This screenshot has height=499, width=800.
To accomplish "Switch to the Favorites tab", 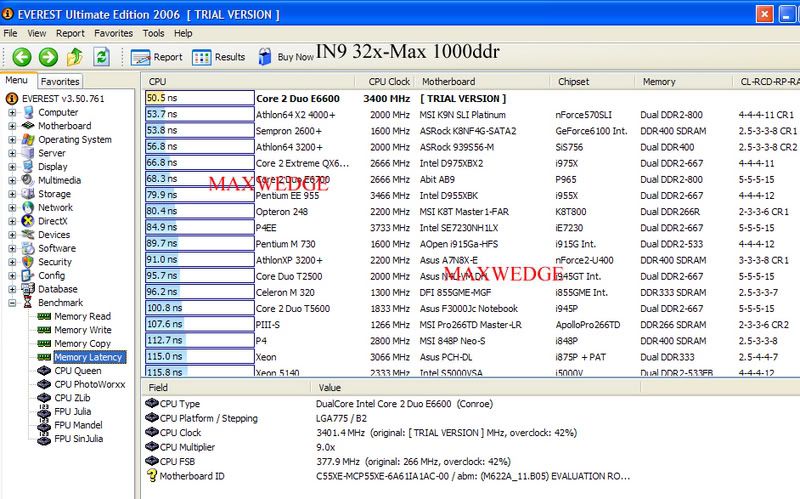I will point(60,81).
